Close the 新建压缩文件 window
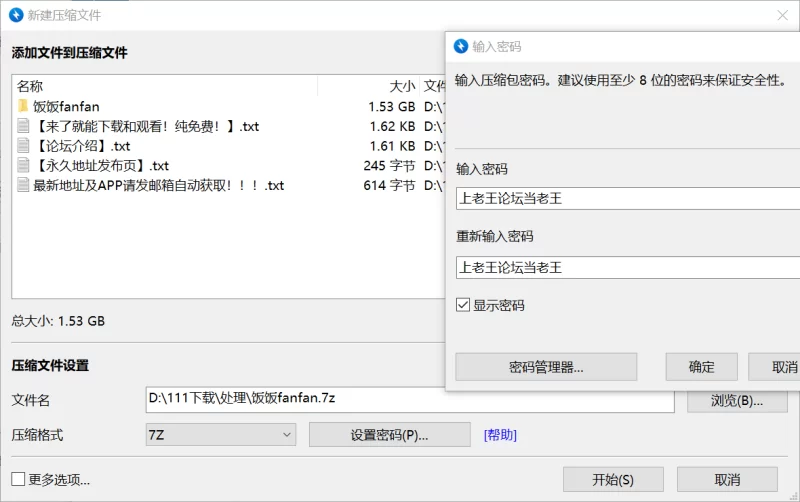The width and height of the screenshot is (800, 502). 783,15
